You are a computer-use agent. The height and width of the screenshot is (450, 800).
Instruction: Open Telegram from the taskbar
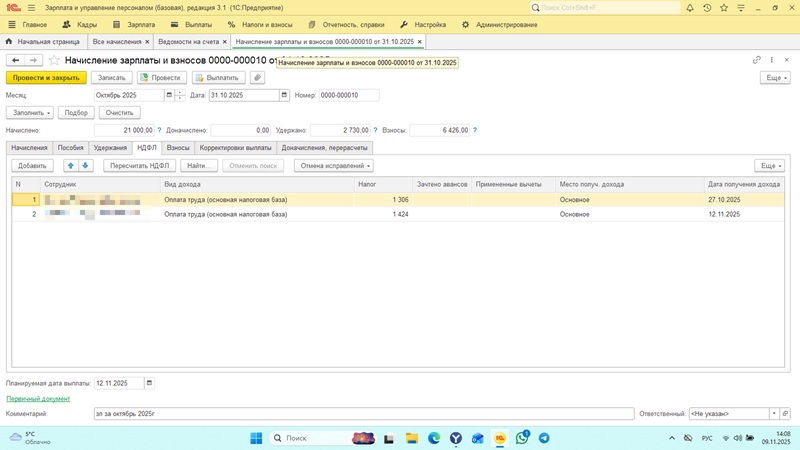point(544,438)
